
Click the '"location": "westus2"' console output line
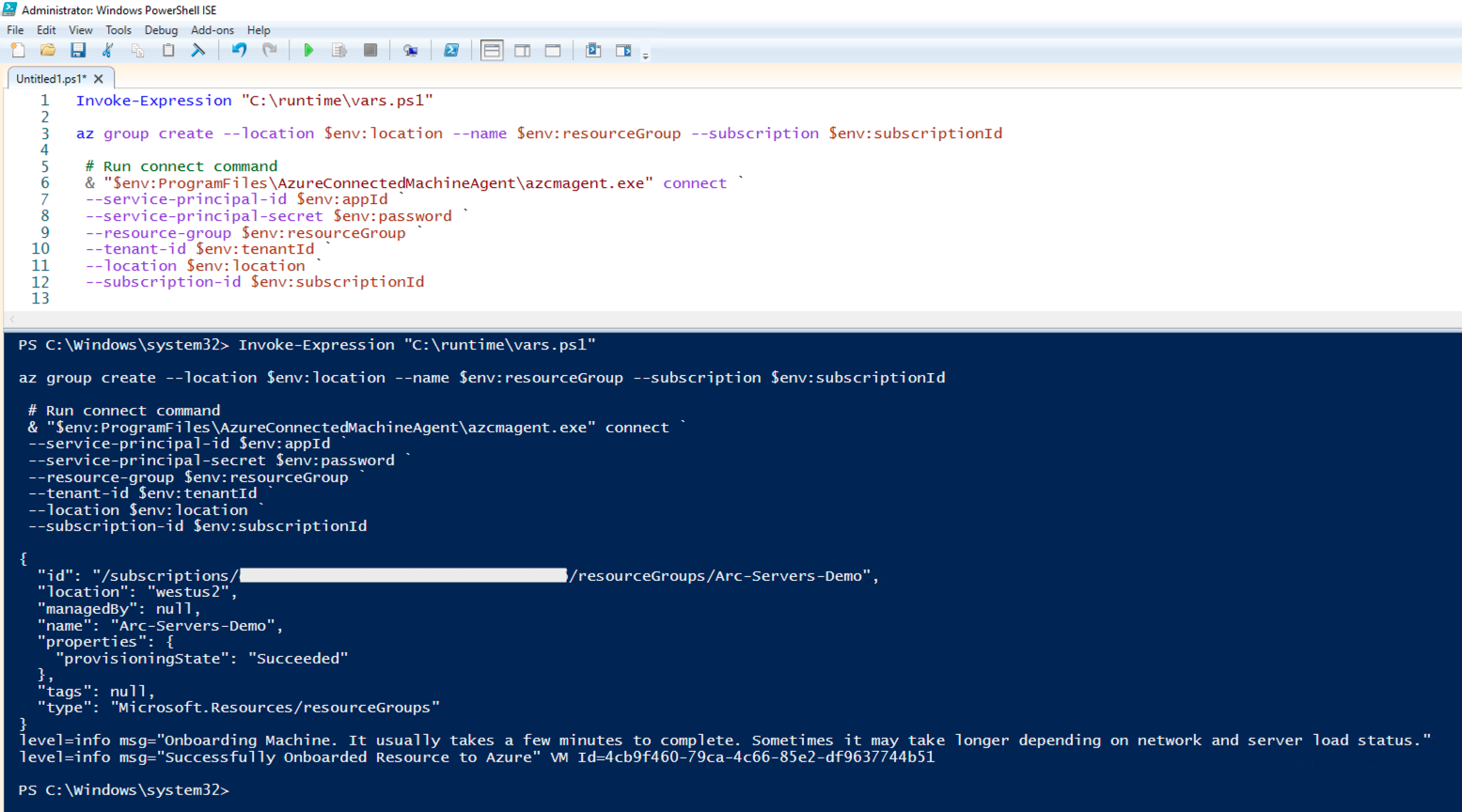click(x=137, y=592)
